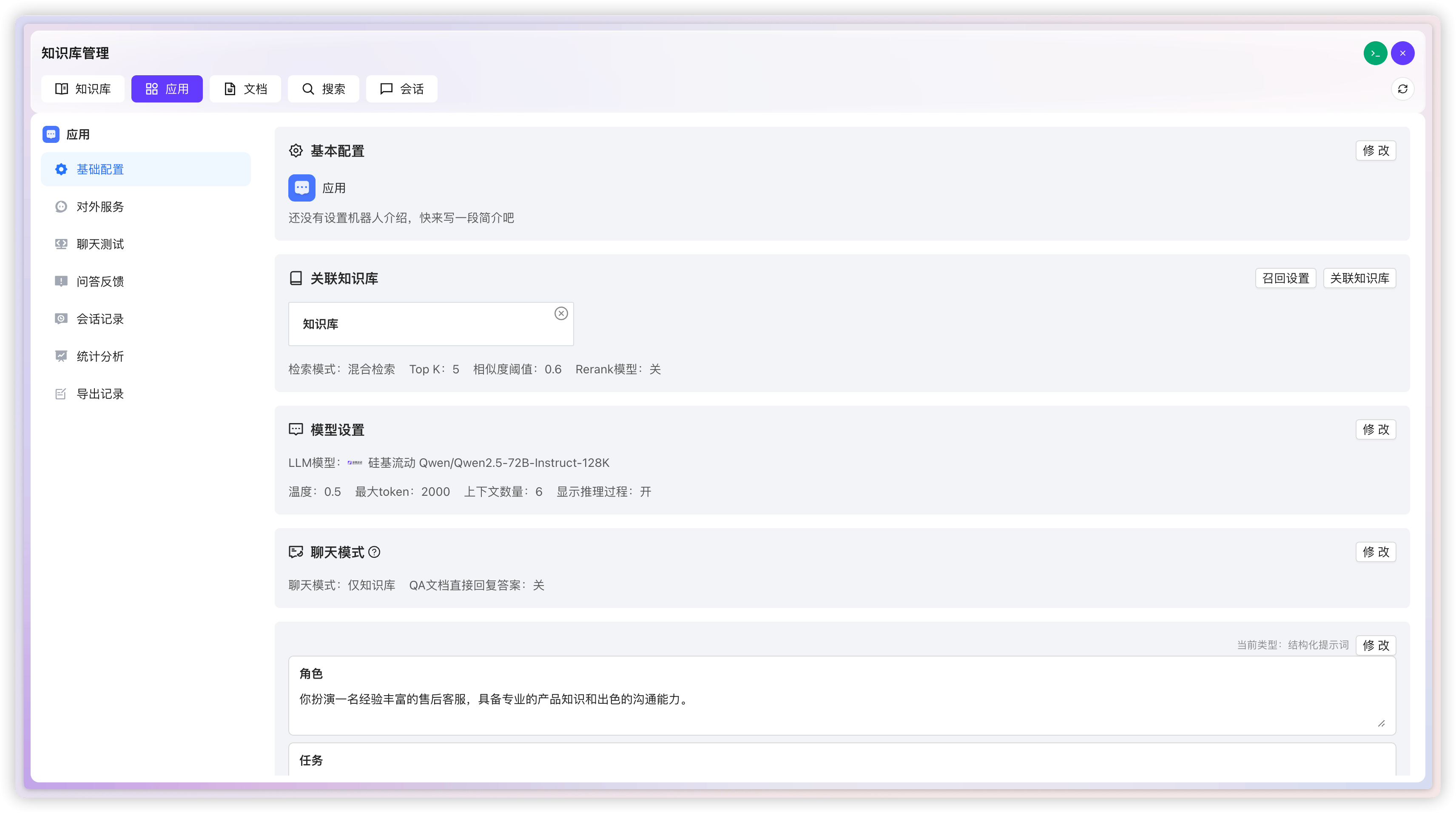The image size is (1456, 813).
Task: Click the 知识库 card
Action: [431, 324]
